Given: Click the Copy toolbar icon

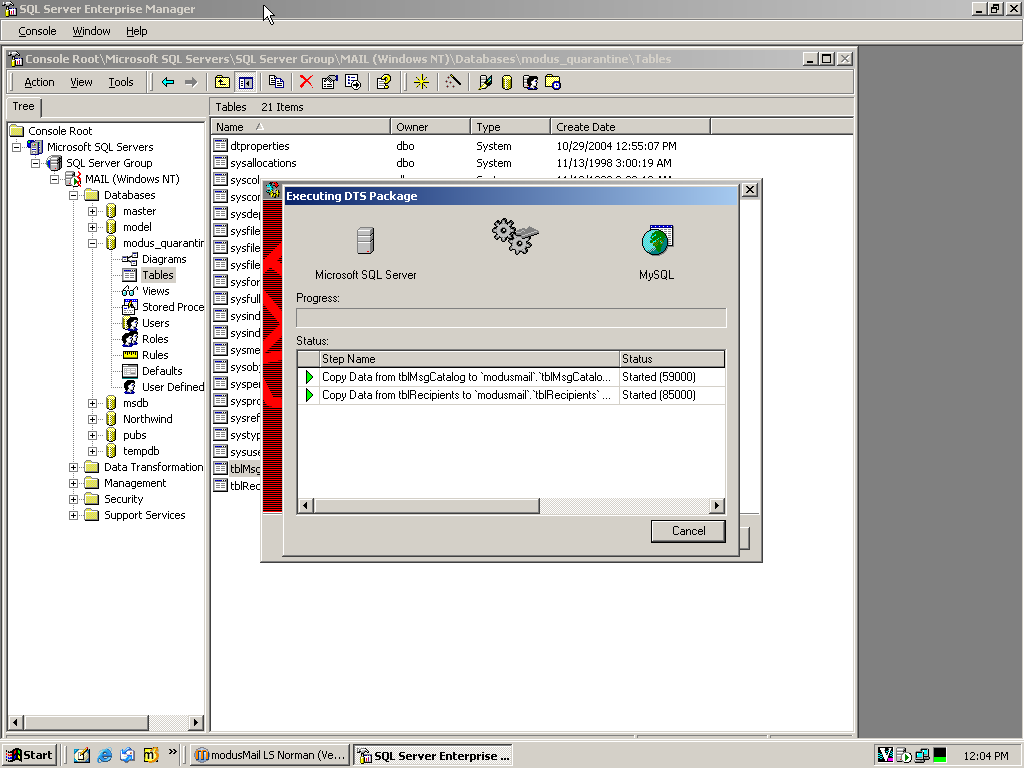Looking at the screenshot, I should click(x=276, y=82).
